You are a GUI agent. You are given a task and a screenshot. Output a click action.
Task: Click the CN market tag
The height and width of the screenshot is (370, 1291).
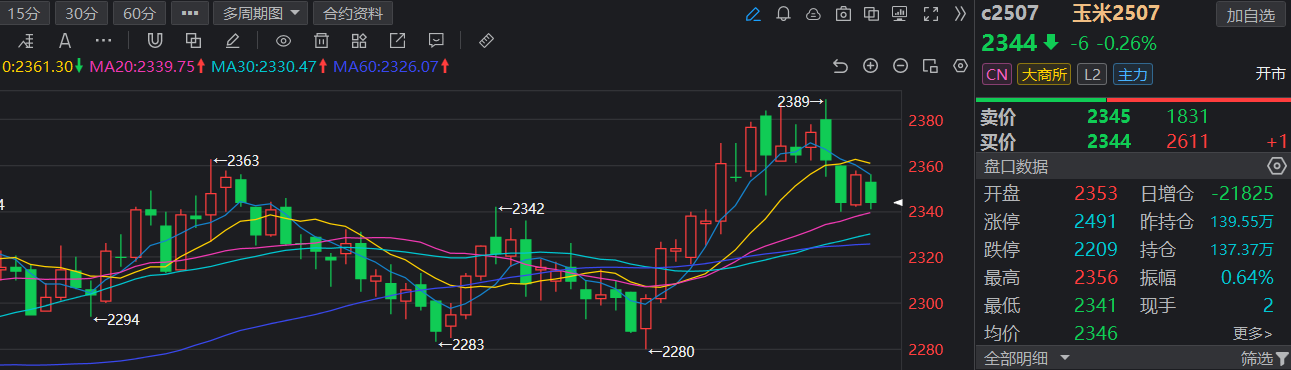pos(997,75)
